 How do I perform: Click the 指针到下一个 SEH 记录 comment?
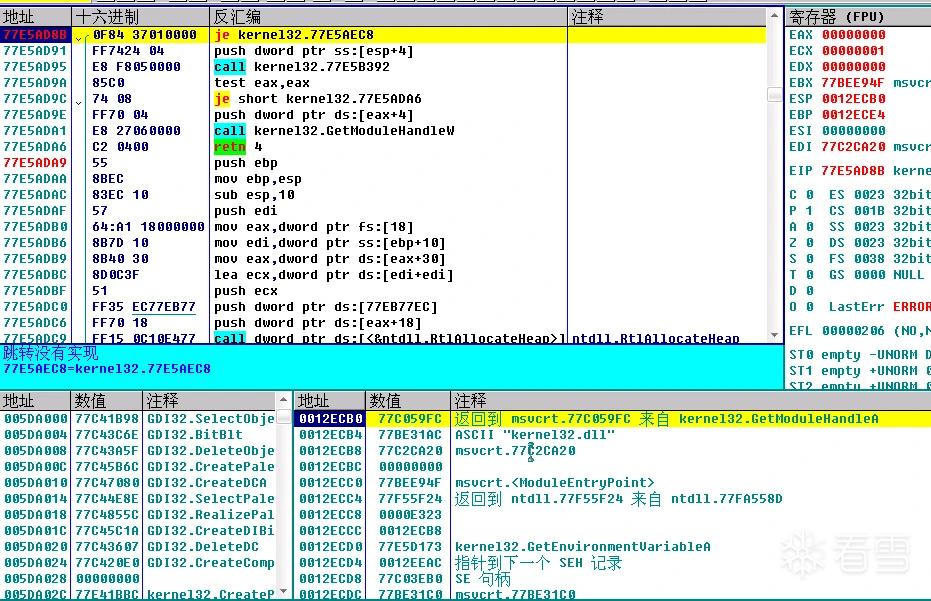click(x=538, y=562)
